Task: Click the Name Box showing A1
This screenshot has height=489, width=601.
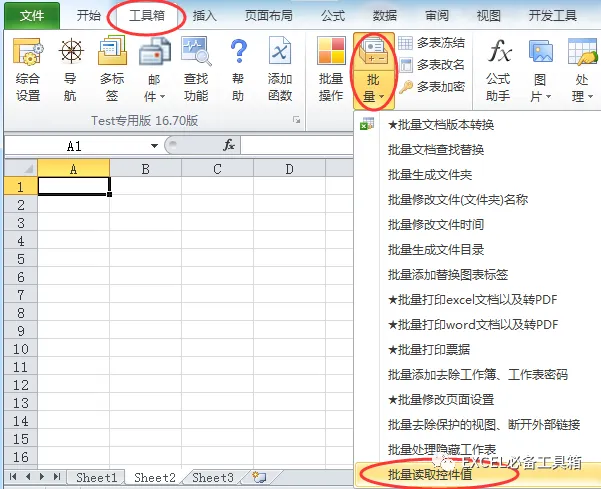Action: pos(75,146)
